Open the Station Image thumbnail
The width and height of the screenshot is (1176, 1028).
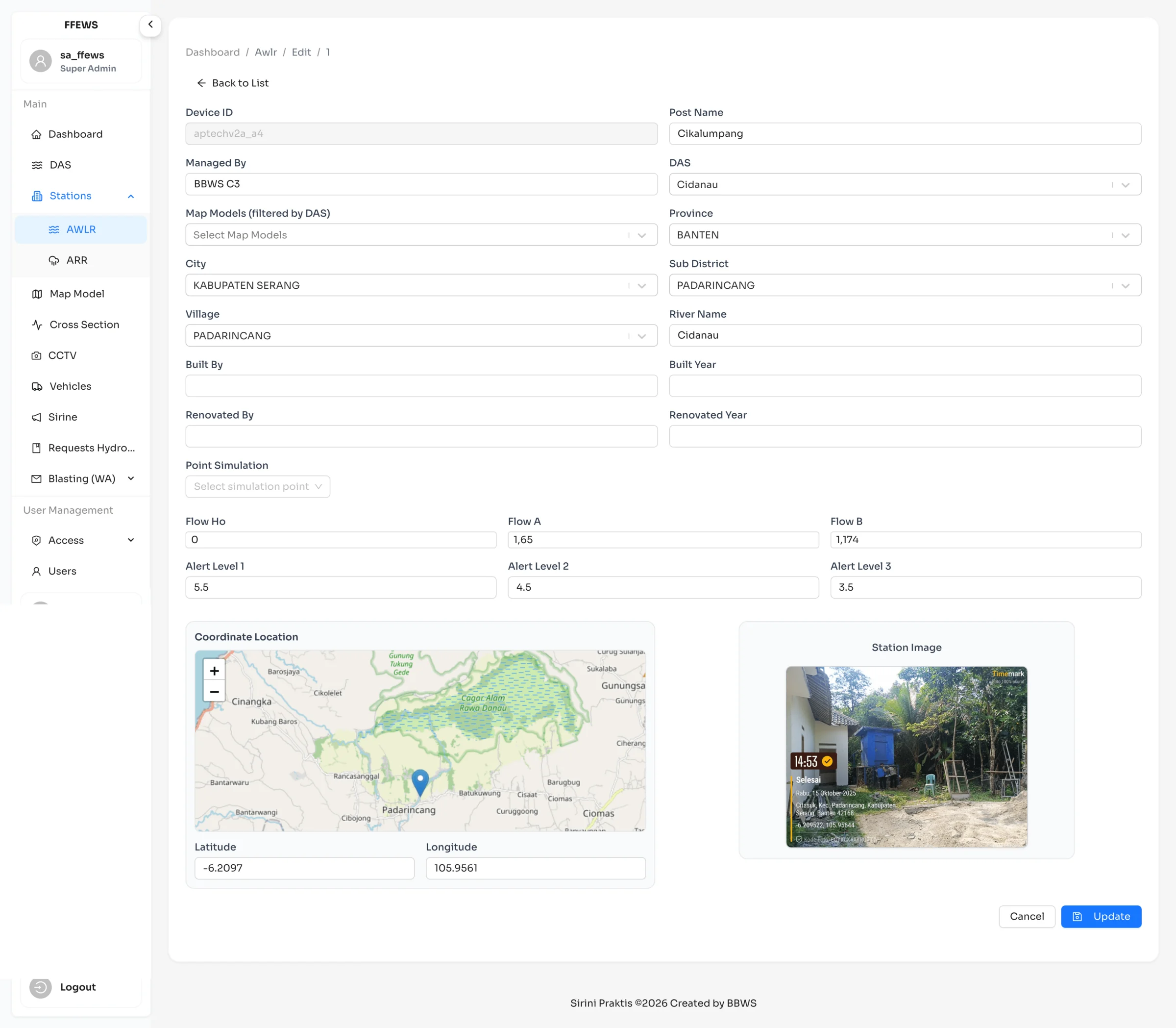tap(906, 757)
